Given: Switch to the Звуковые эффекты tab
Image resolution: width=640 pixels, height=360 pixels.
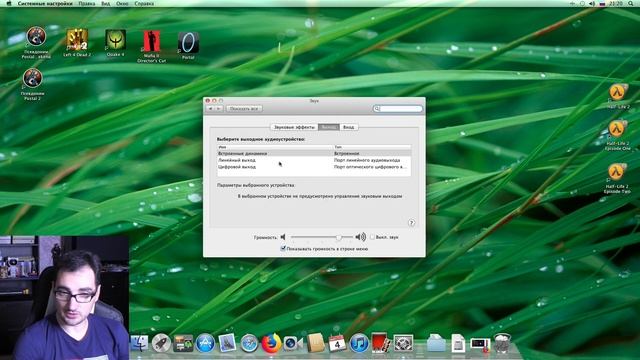Looking at the screenshot, I should (294, 127).
